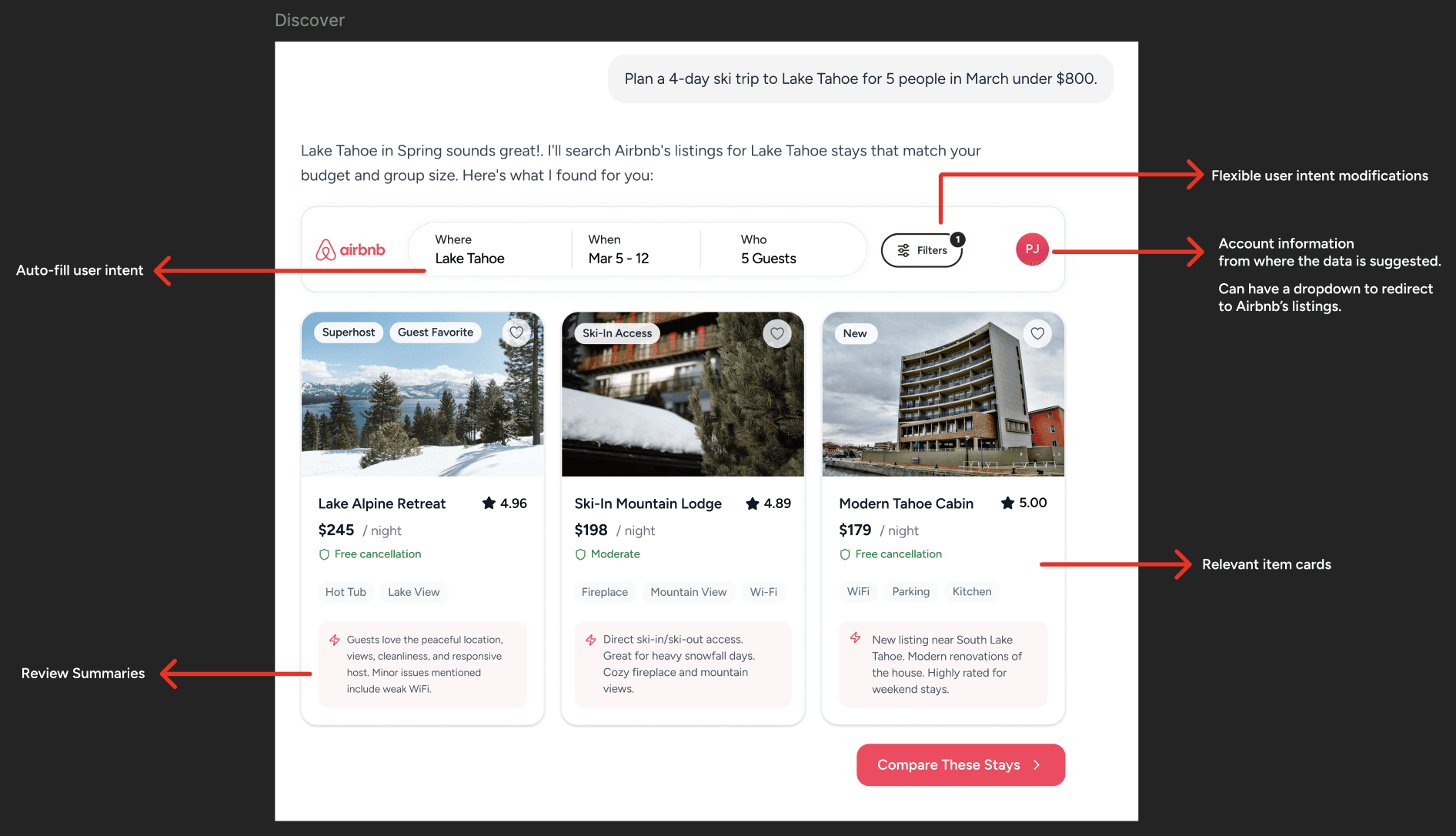
Task: Click the Airbnb logo
Action: click(x=350, y=250)
